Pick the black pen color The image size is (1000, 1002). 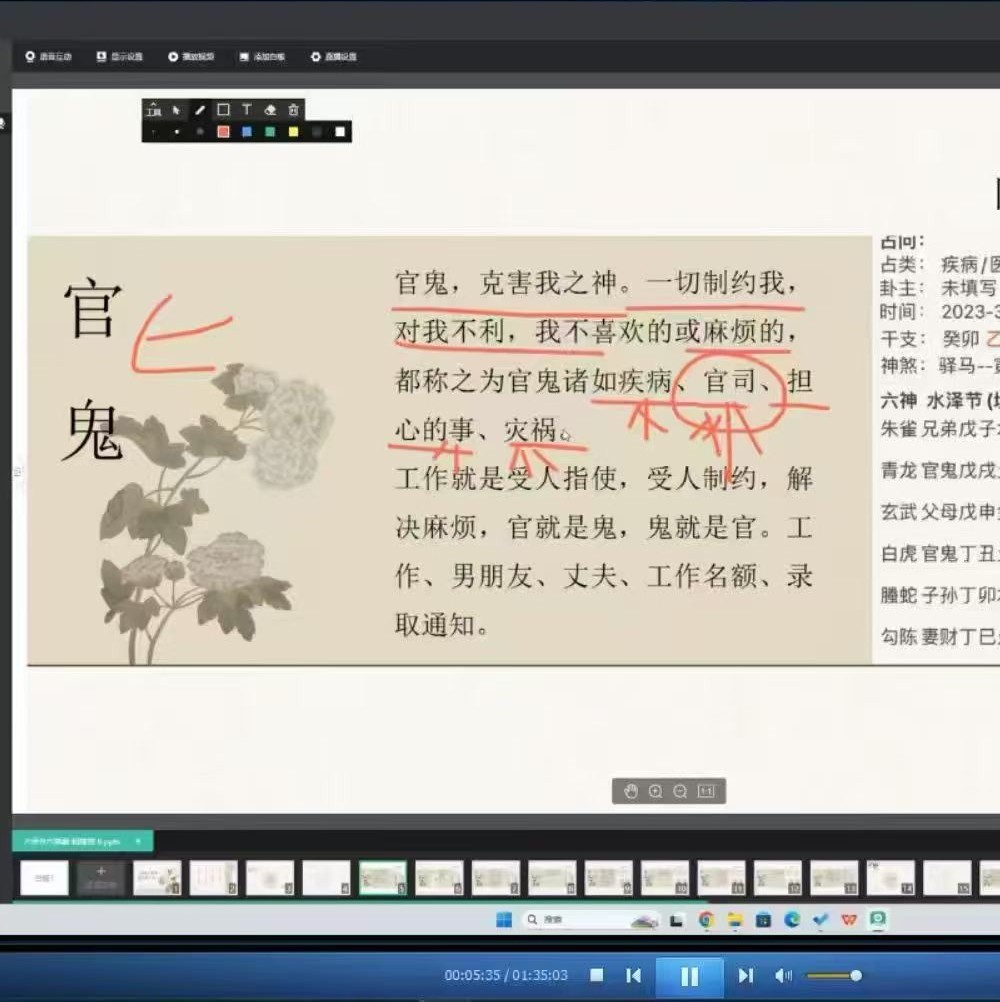(317, 132)
